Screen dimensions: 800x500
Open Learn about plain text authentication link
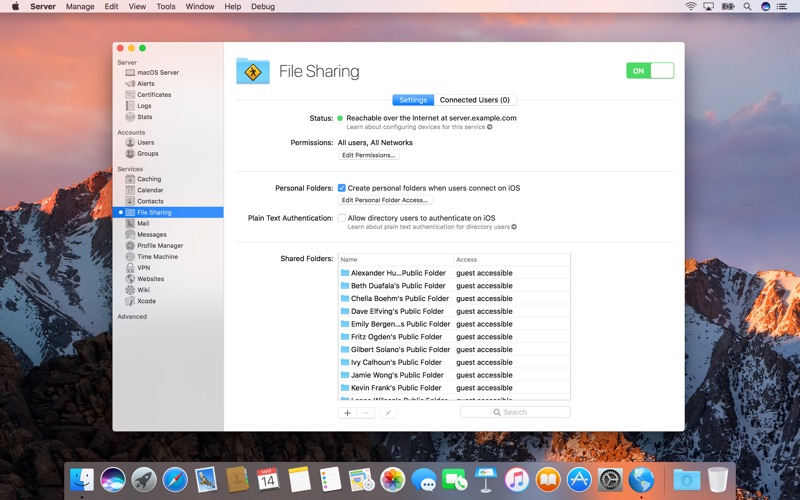coord(432,227)
